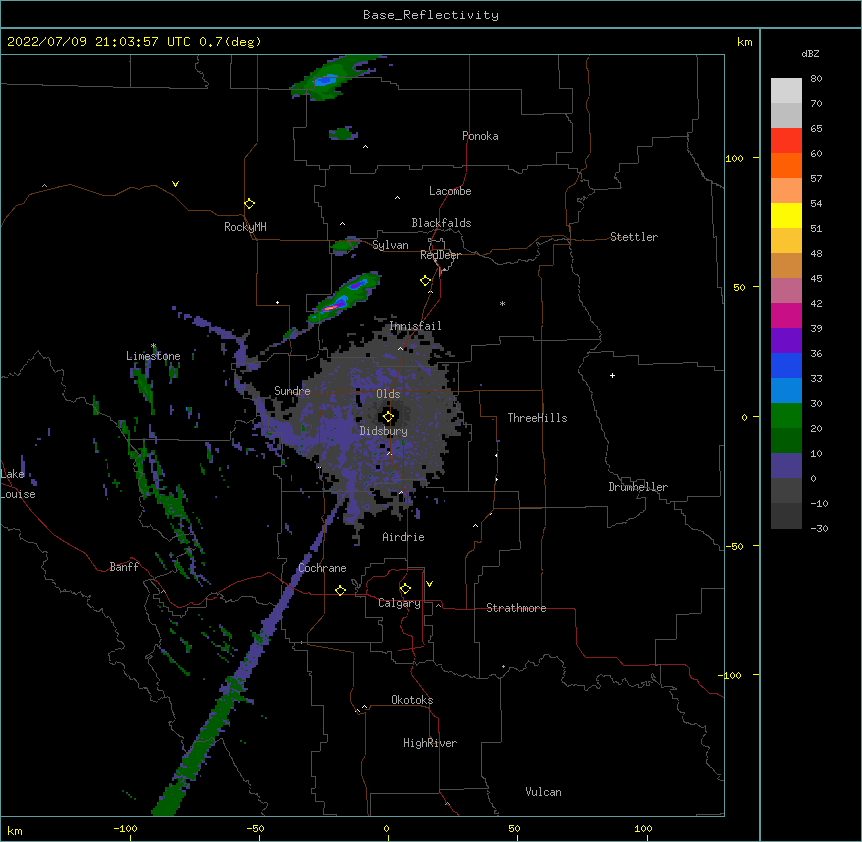
Task: Click the ThreeHills label
Action: point(537,418)
